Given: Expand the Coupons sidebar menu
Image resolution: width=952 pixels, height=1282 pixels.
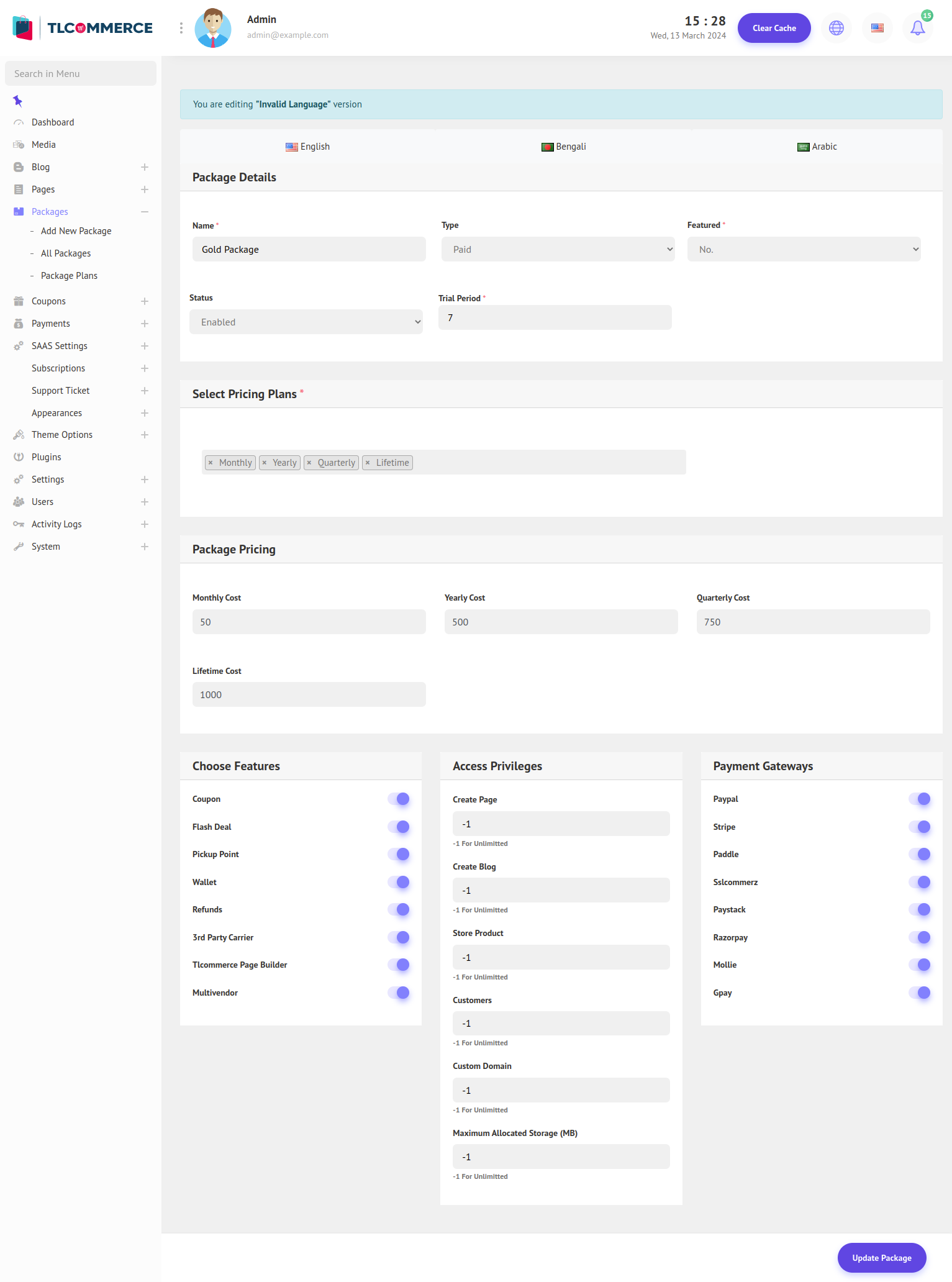Looking at the screenshot, I should pyautogui.click(x=144, y=301).
